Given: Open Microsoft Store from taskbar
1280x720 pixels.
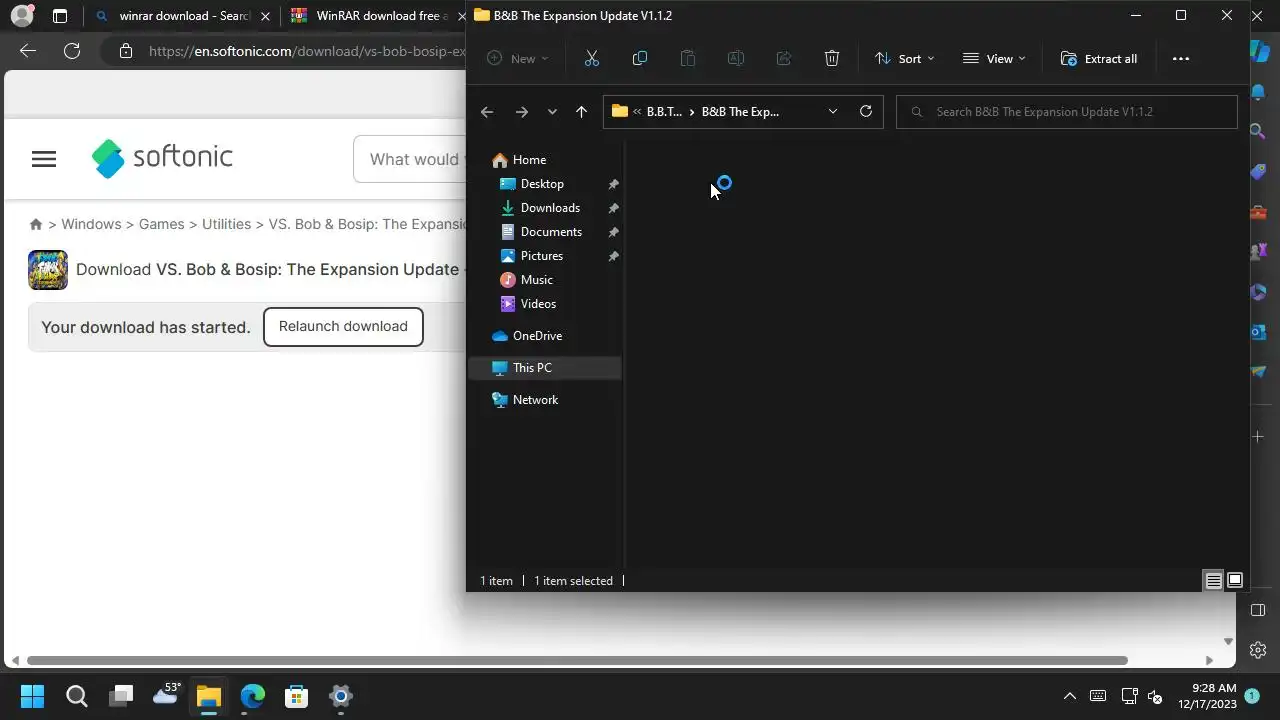Looking at the screenshot, I should coord(296,696).
